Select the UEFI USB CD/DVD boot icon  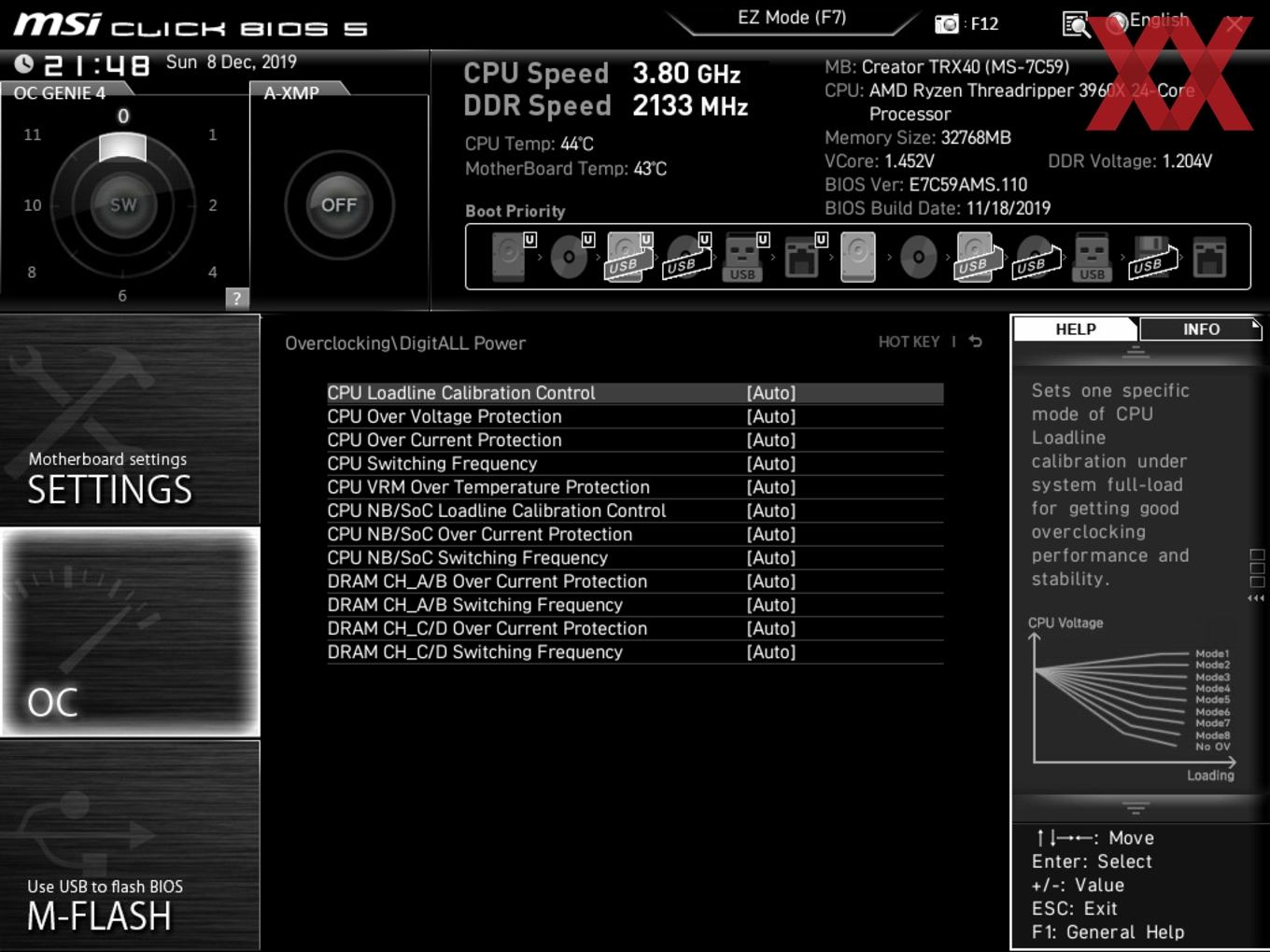click(687, 257)
